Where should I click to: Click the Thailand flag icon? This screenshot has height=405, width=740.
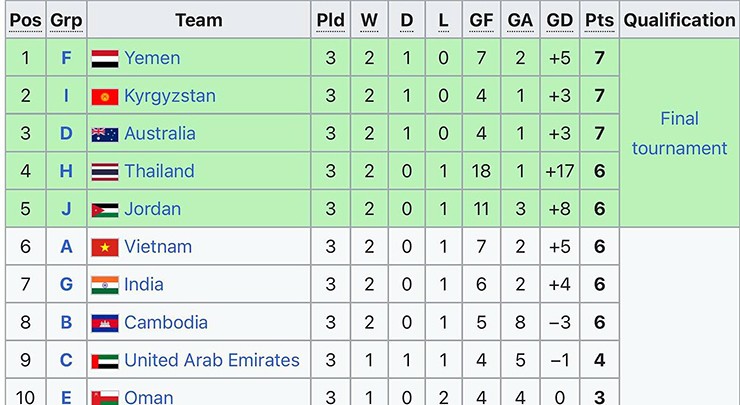tap(105, 172)
